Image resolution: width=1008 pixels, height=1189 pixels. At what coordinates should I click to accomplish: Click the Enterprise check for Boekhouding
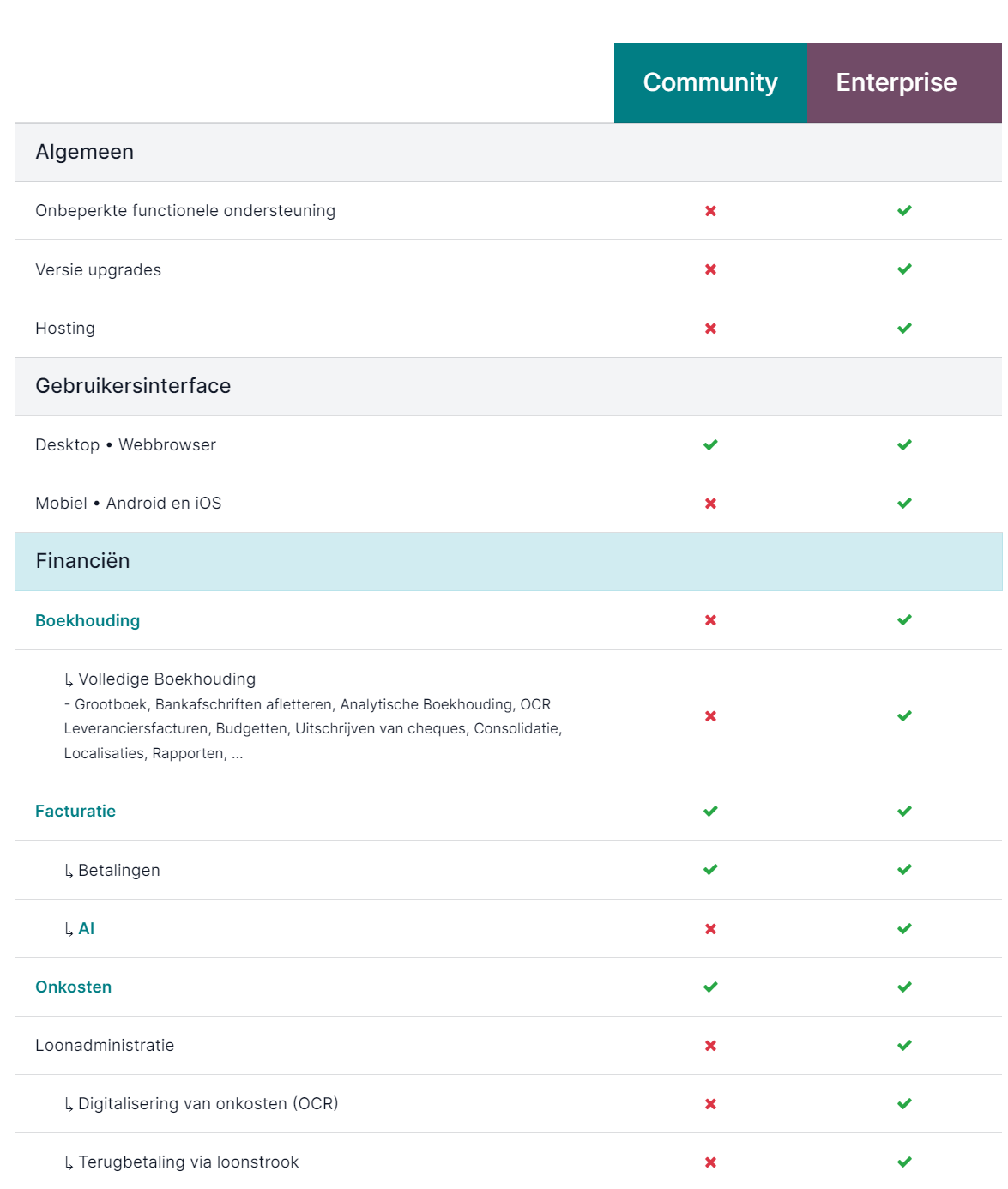coord(904,620)
